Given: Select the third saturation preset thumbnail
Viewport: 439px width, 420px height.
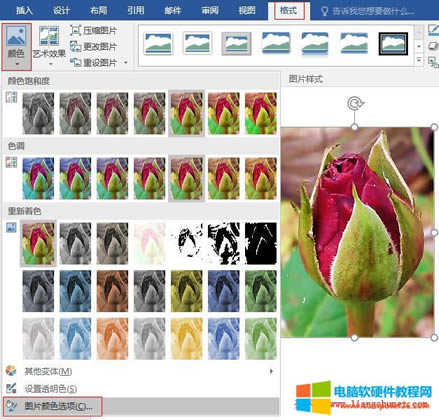Looking at the screenshot, I should (x=112, y=113).
